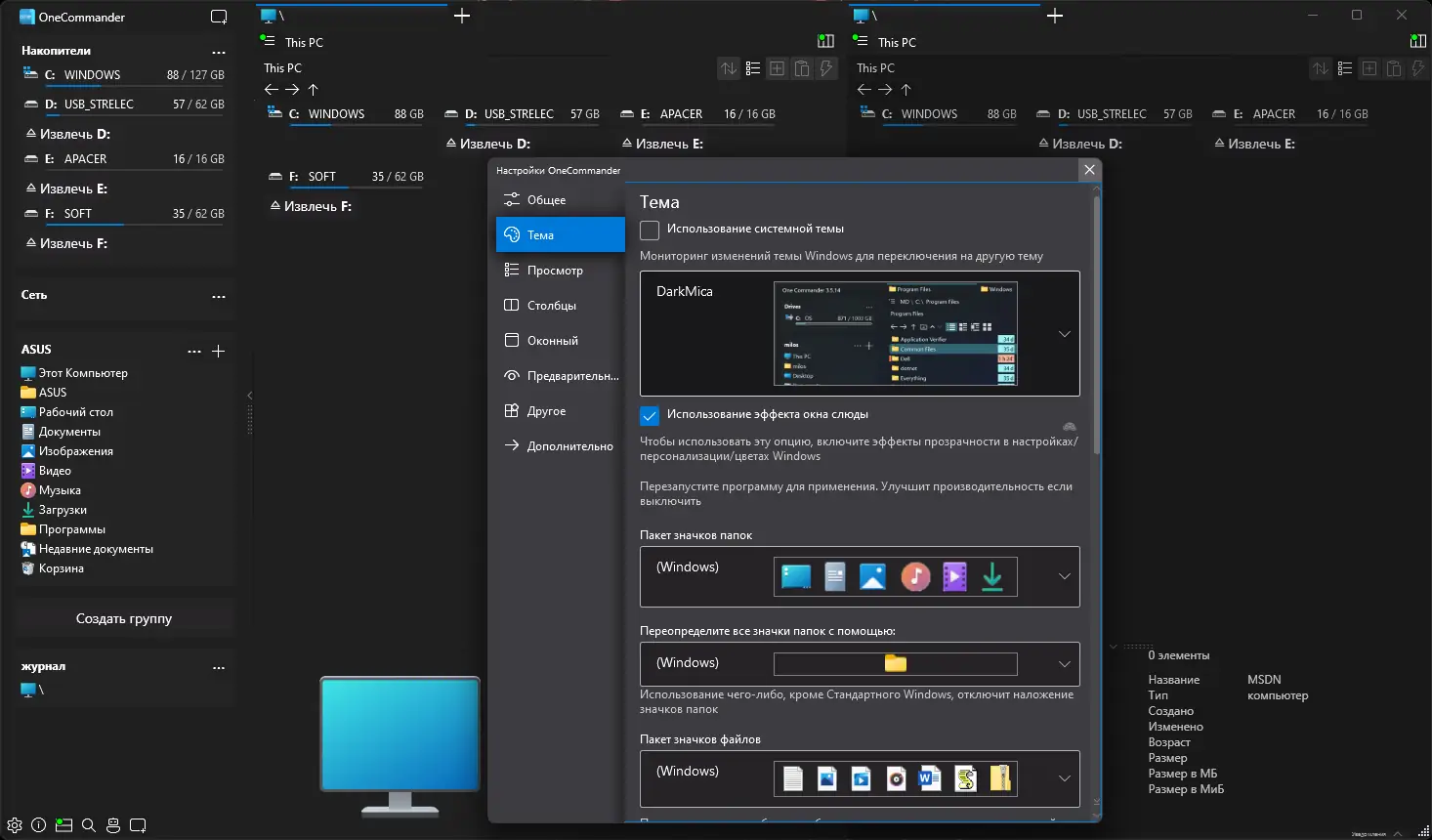This screenshot has width=1432, height=840.
Task: Navigate up one folder in the left pane
Action: click(314, 90)
